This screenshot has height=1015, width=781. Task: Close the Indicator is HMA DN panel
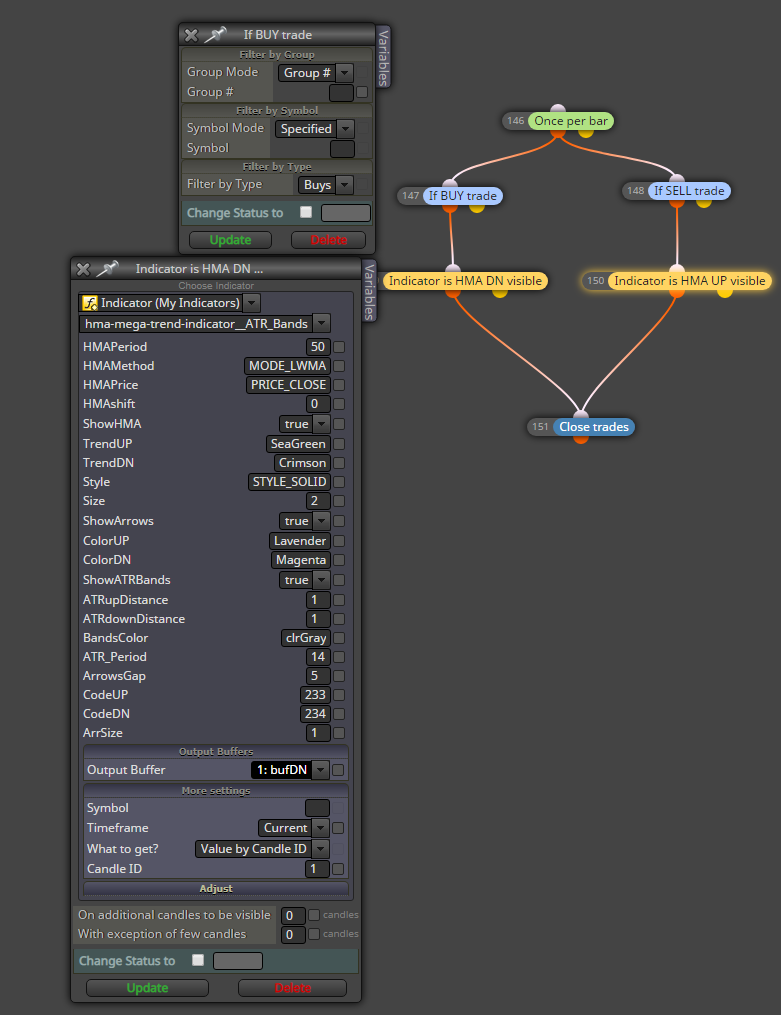pyautogui.click(x=83, y=269)
